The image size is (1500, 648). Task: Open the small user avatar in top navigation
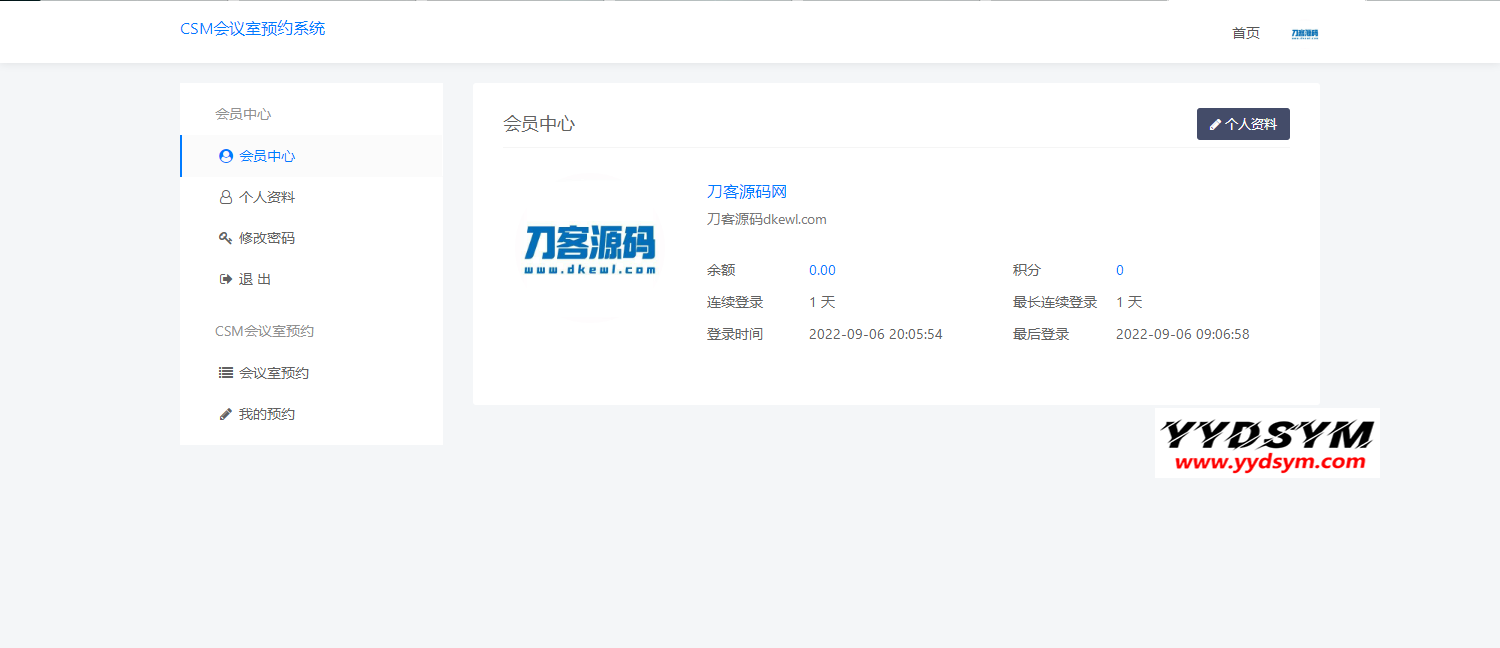click(1304, 33)
